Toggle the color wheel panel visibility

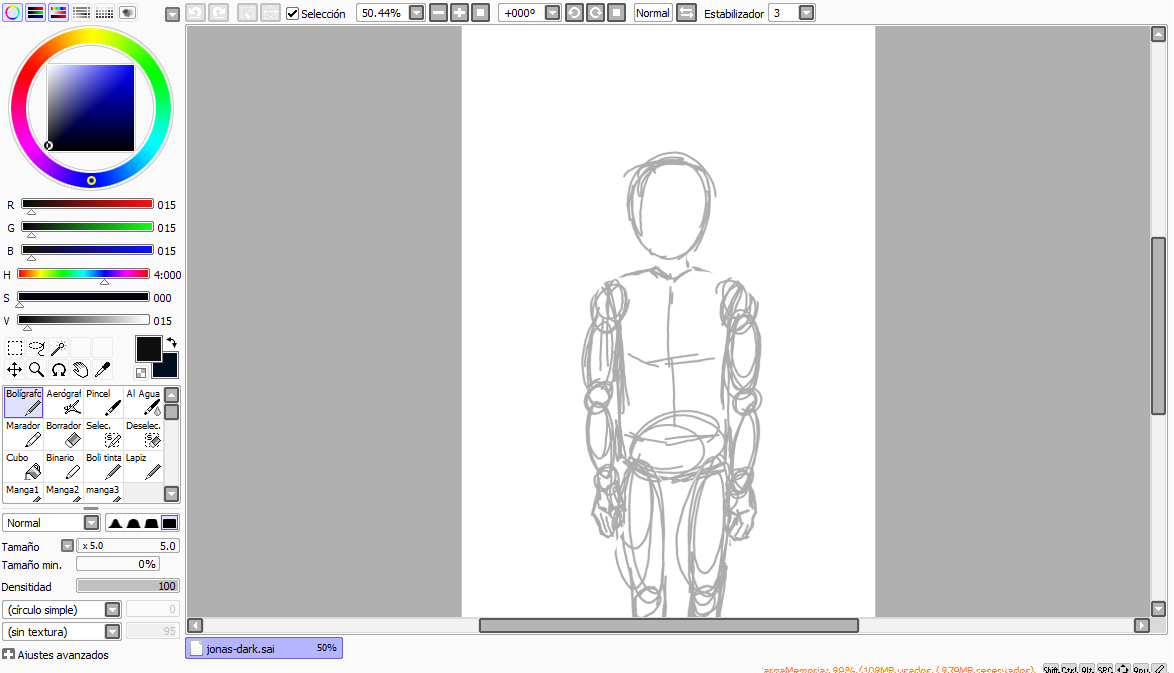(x=12, y=13)
